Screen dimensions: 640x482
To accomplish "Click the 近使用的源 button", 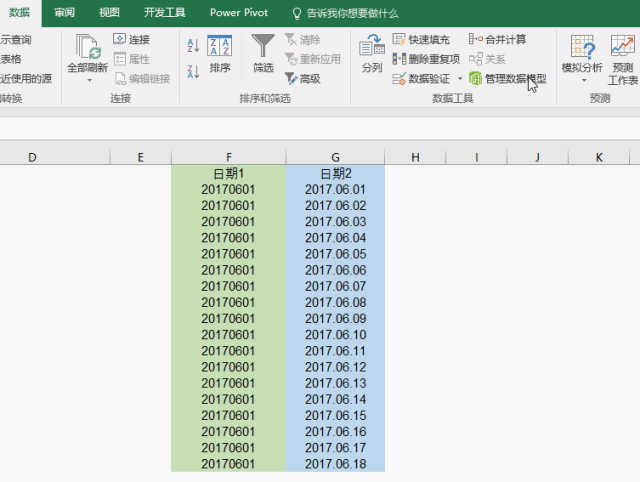I will click(26, 78).
